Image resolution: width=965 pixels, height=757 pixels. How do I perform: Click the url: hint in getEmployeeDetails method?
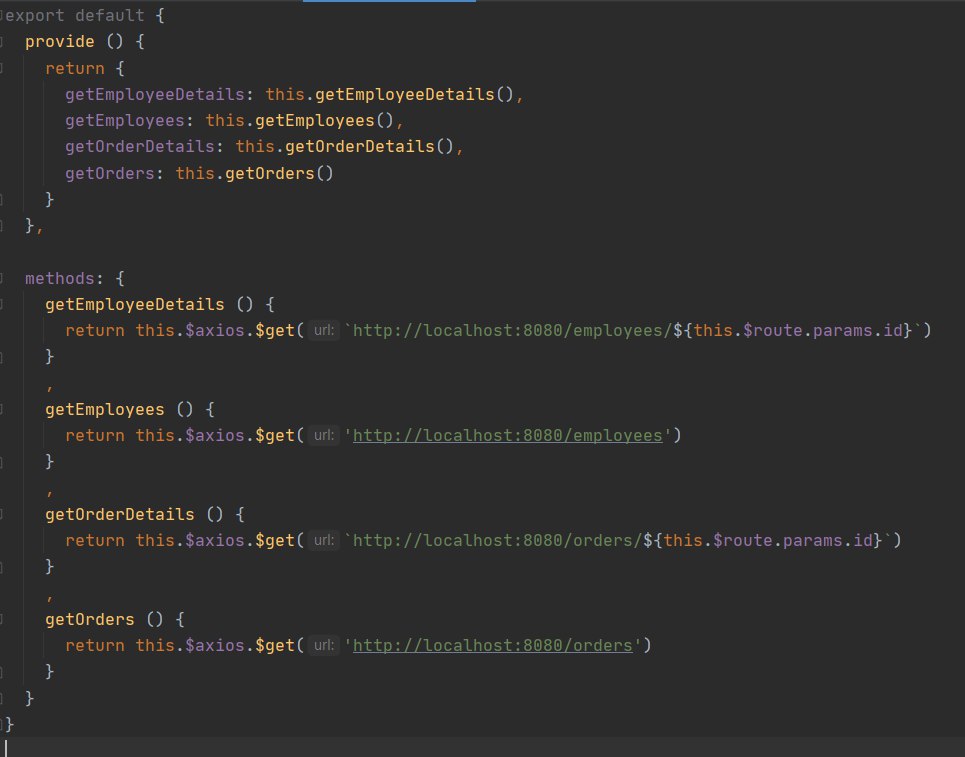click(324, 330)
